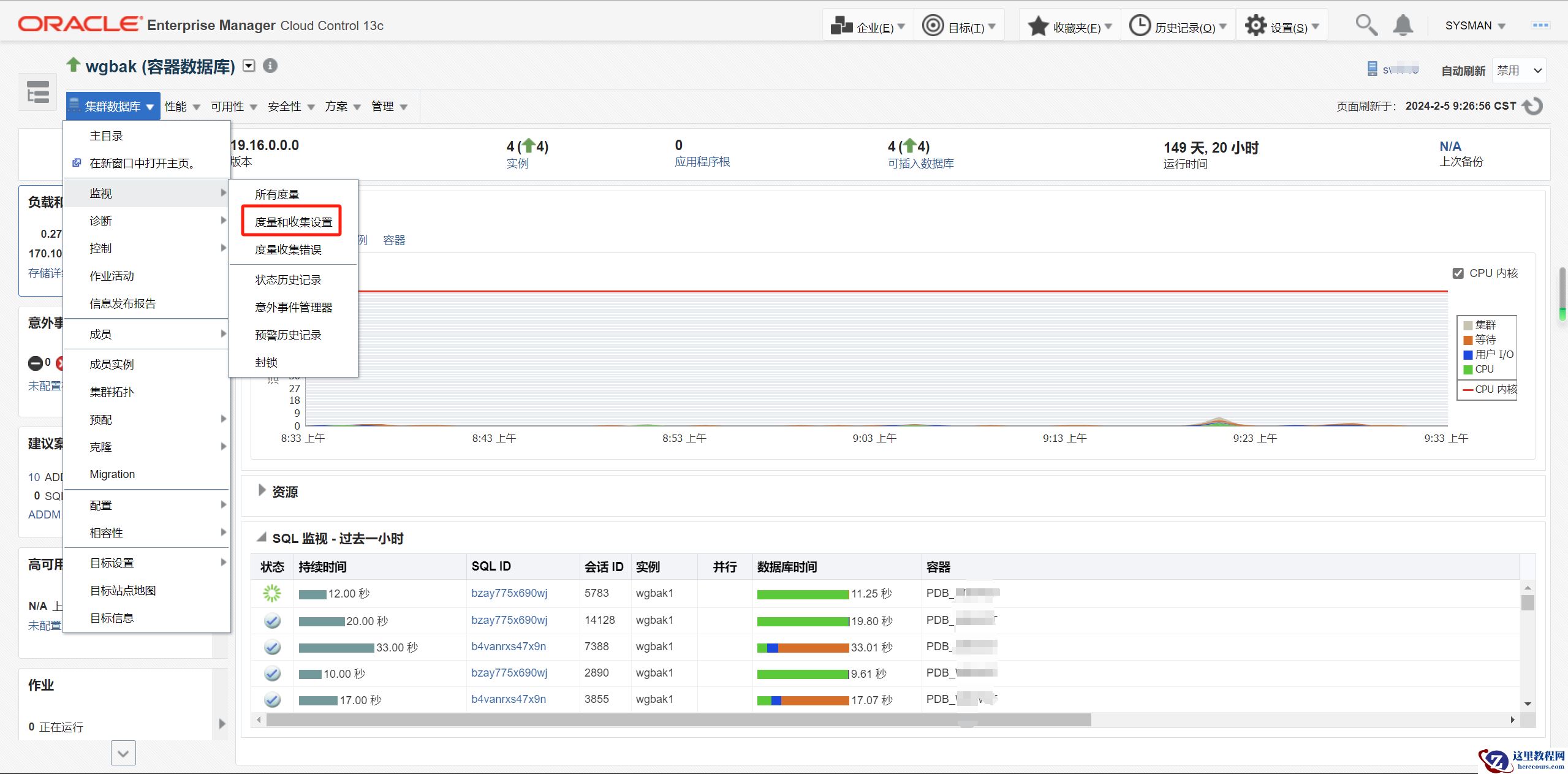Uncheck the CPU 内核 checkbox

pyautogui.click(x=1458, y=273)
